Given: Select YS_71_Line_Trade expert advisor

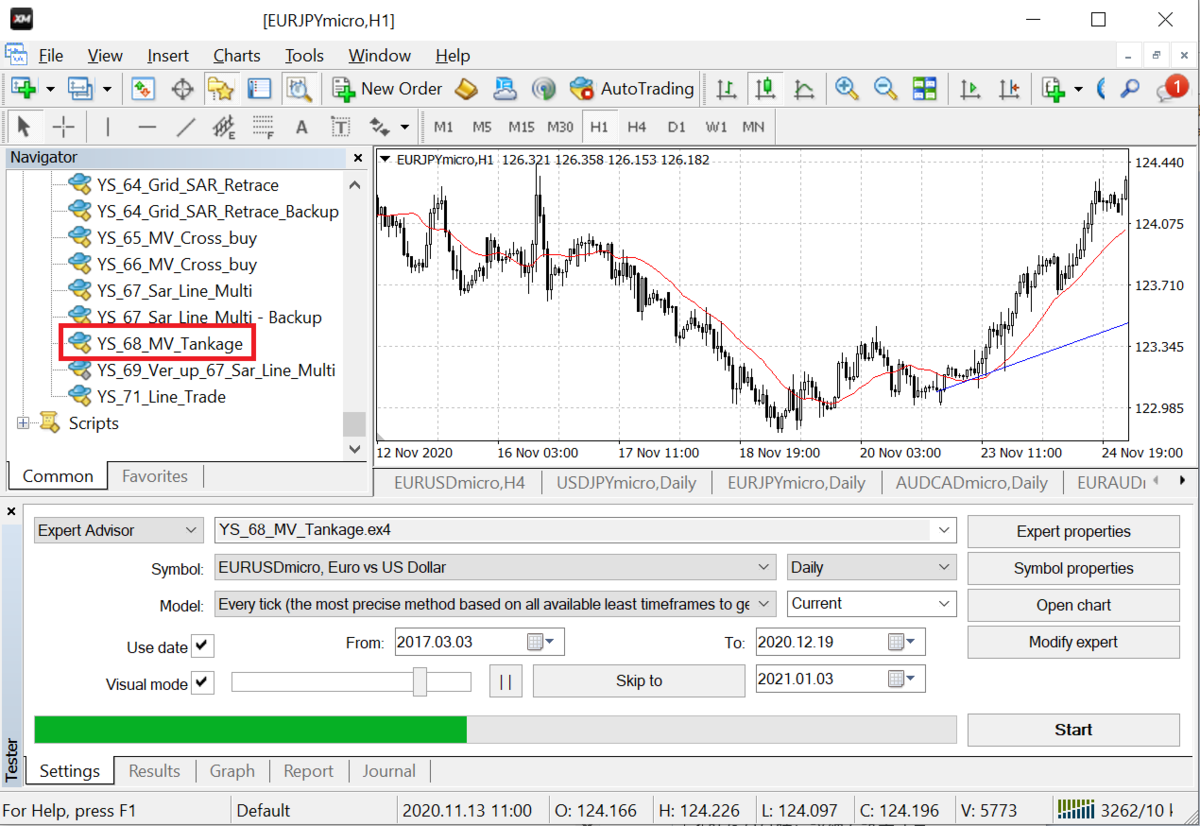Looking at the screenshot, I should pyautogui.click(x=161, y=397).
